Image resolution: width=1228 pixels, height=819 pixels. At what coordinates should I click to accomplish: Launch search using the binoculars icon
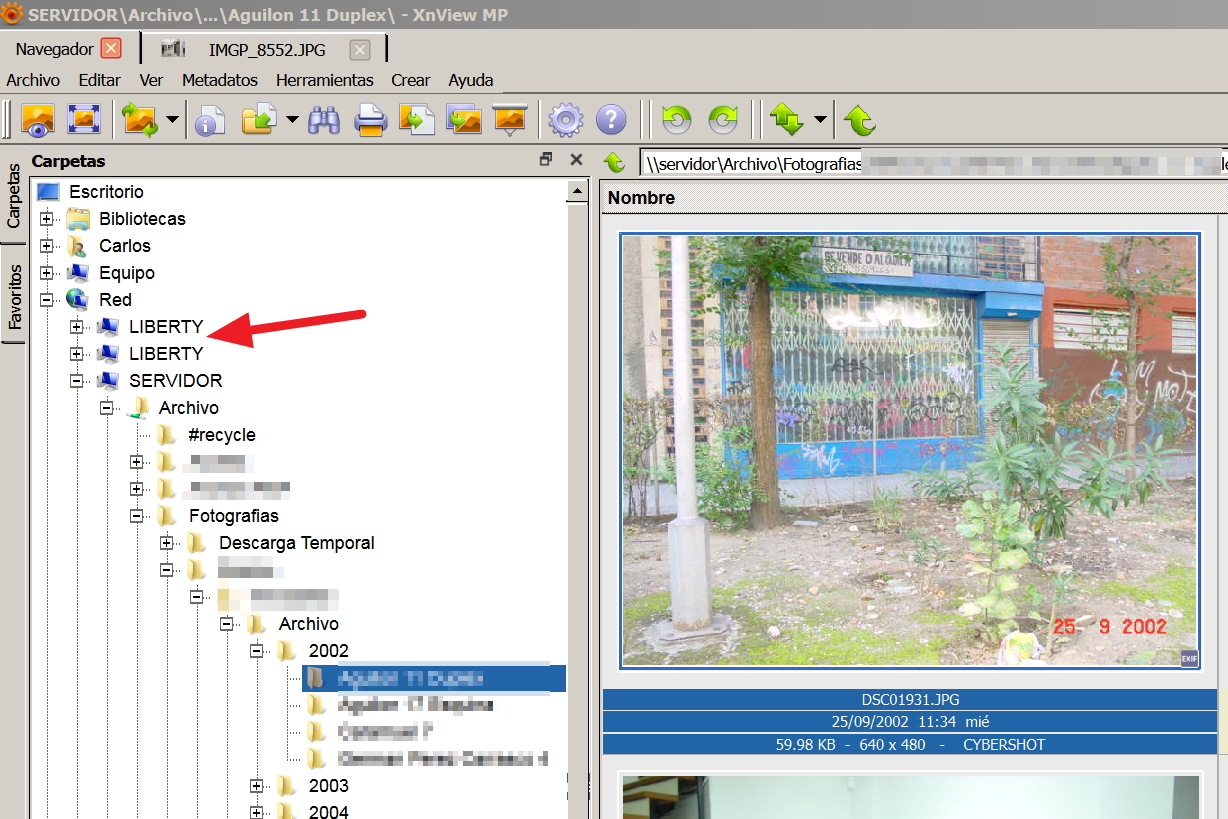[324, 120]
